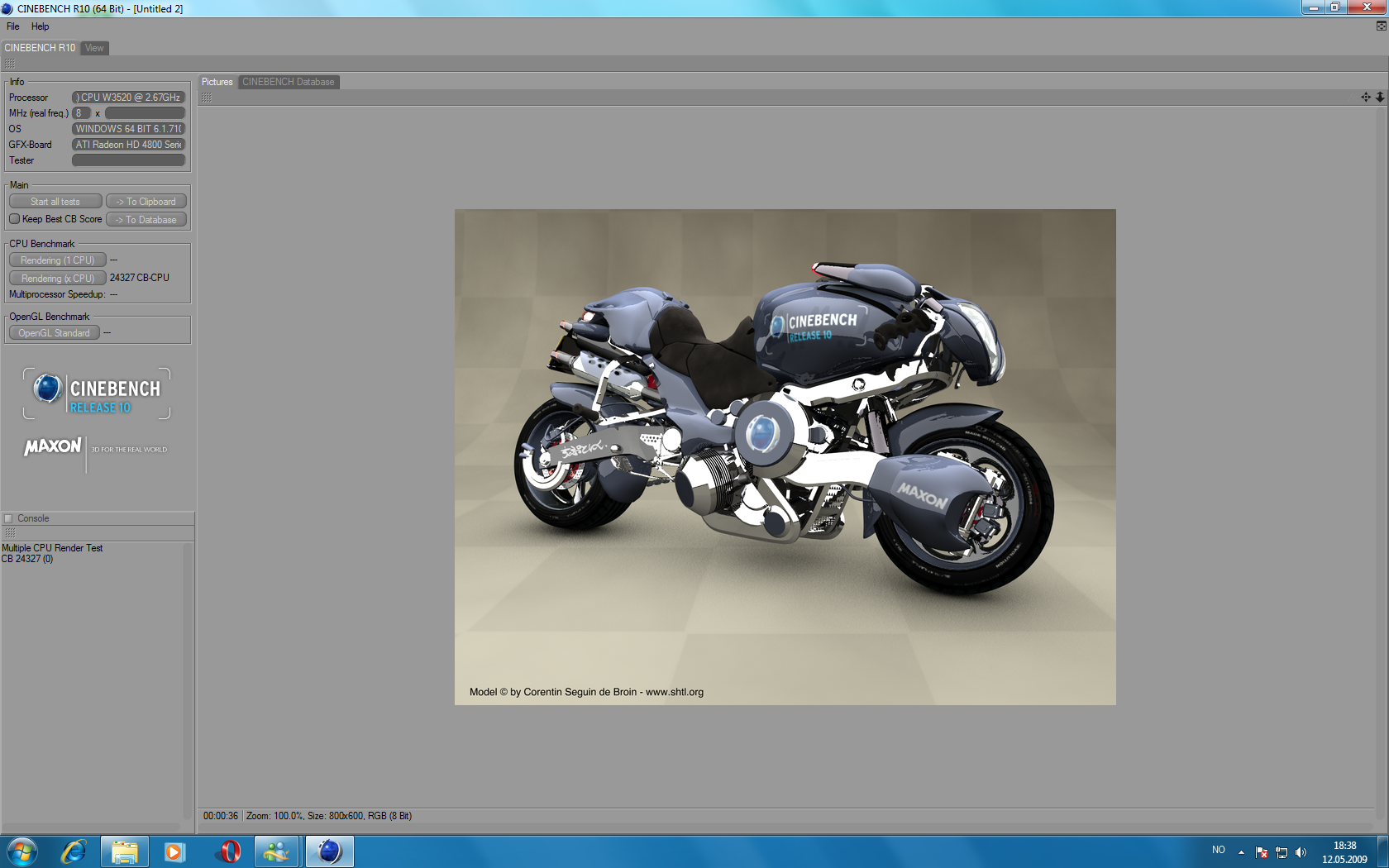Open the Help menu
1389x868 pixels.
[40, 26]
